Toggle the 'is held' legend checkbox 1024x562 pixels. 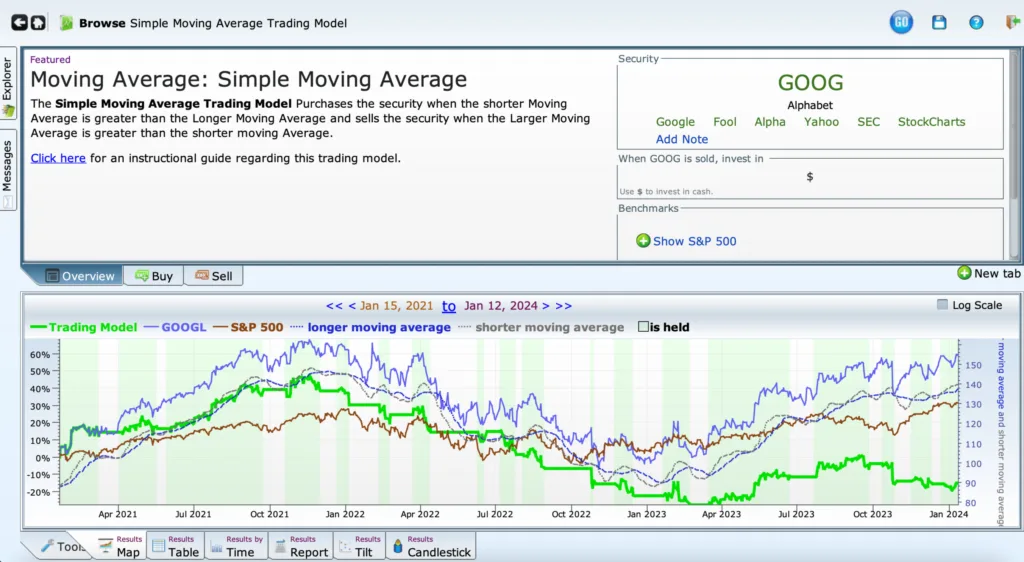tap(644, 327)
